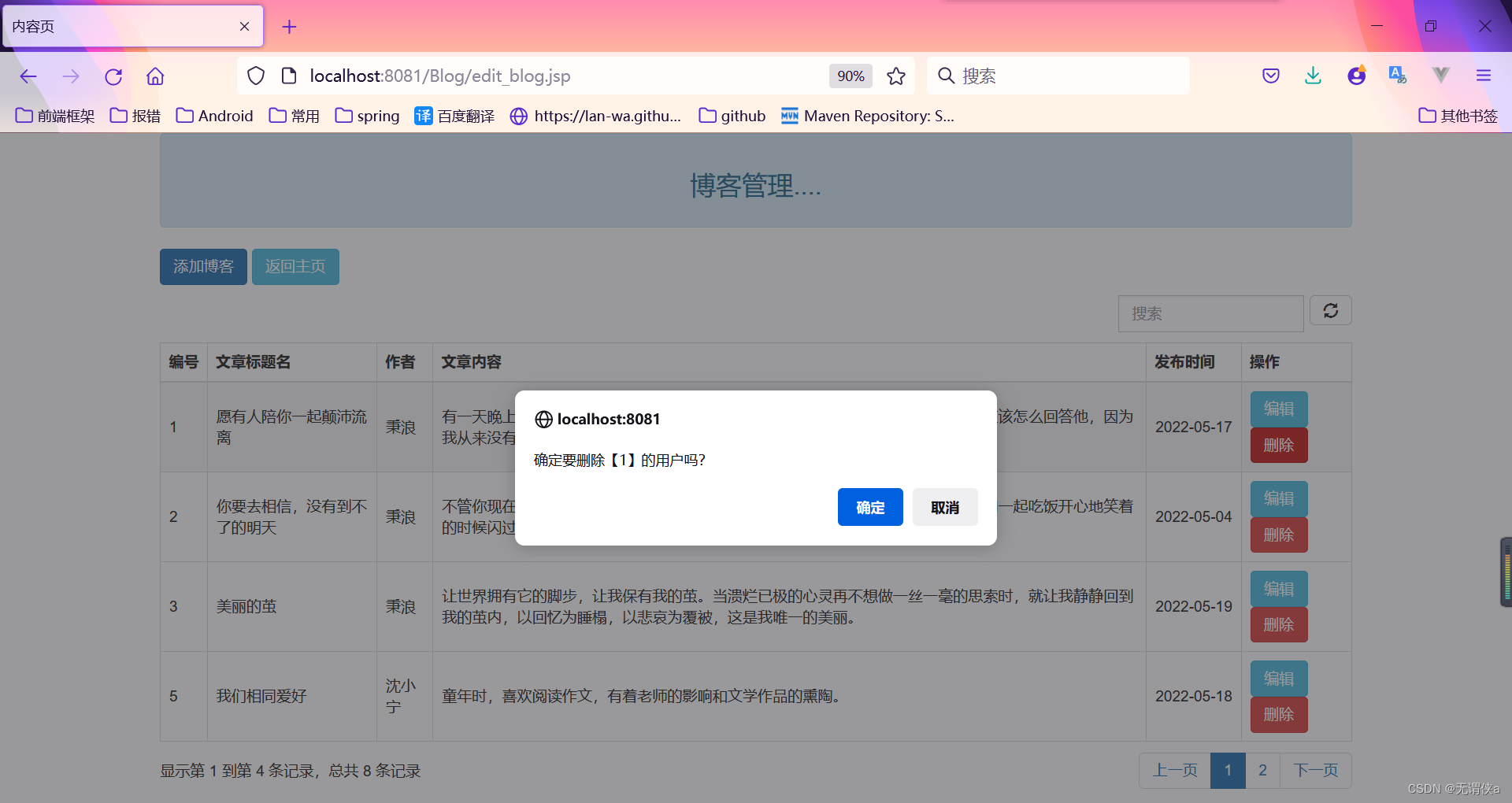Open the 常用 bookmarks folder
The height and width of the screenshot is (803, 1512).
(294, 116)
